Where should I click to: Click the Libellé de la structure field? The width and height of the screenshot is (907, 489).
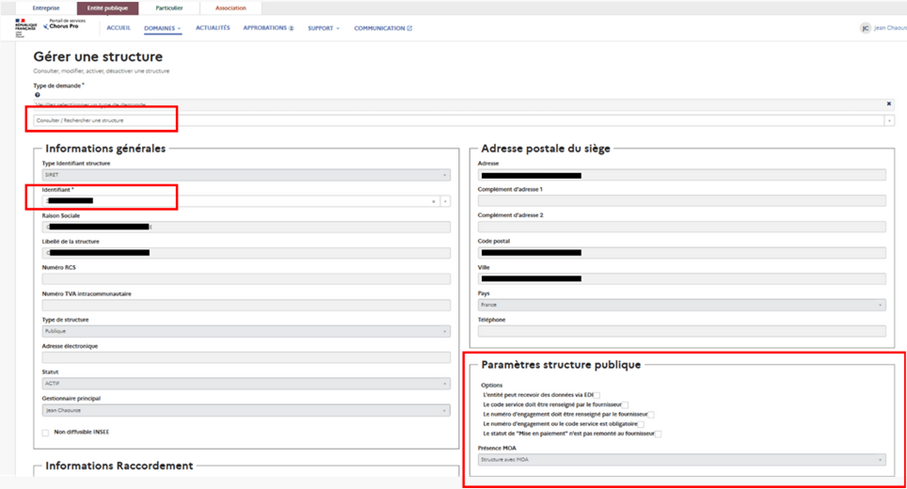coord(246,253)
